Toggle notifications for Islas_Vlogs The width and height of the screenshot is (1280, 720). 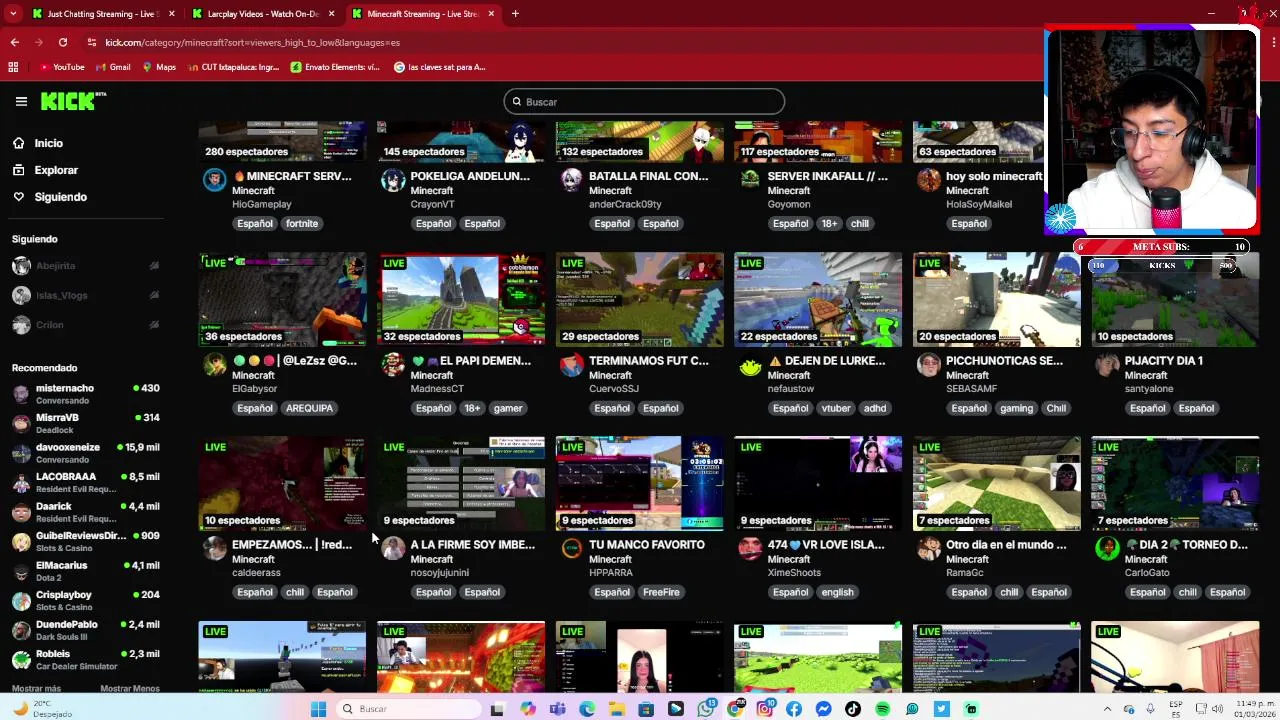point(154,295)
